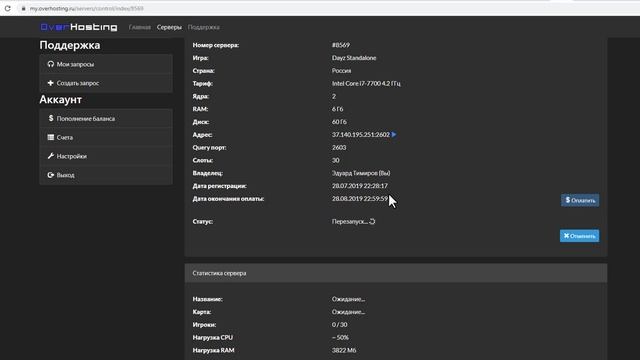Image resolution: width=640 pixels, height=360 pixels.
Task: Click owner value Эдуард Тимиров (Вы)
Action: [361, 173]
